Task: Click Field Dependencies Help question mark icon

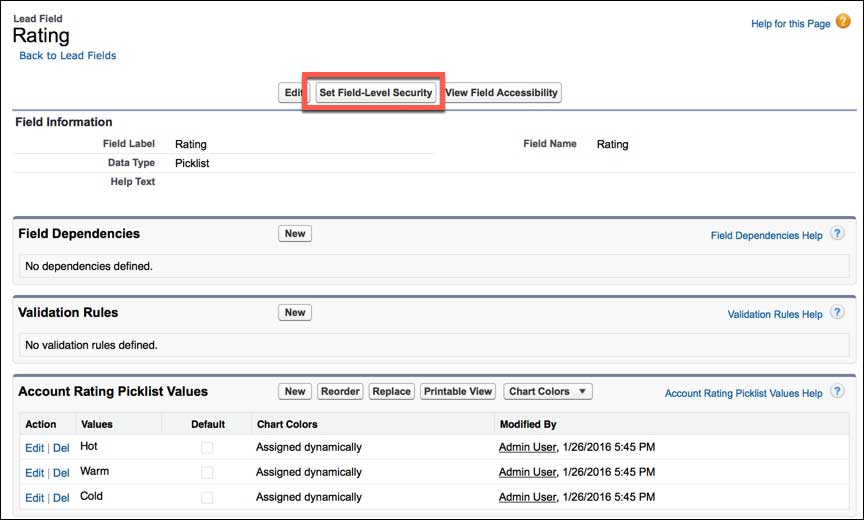Action: (837, 235)
